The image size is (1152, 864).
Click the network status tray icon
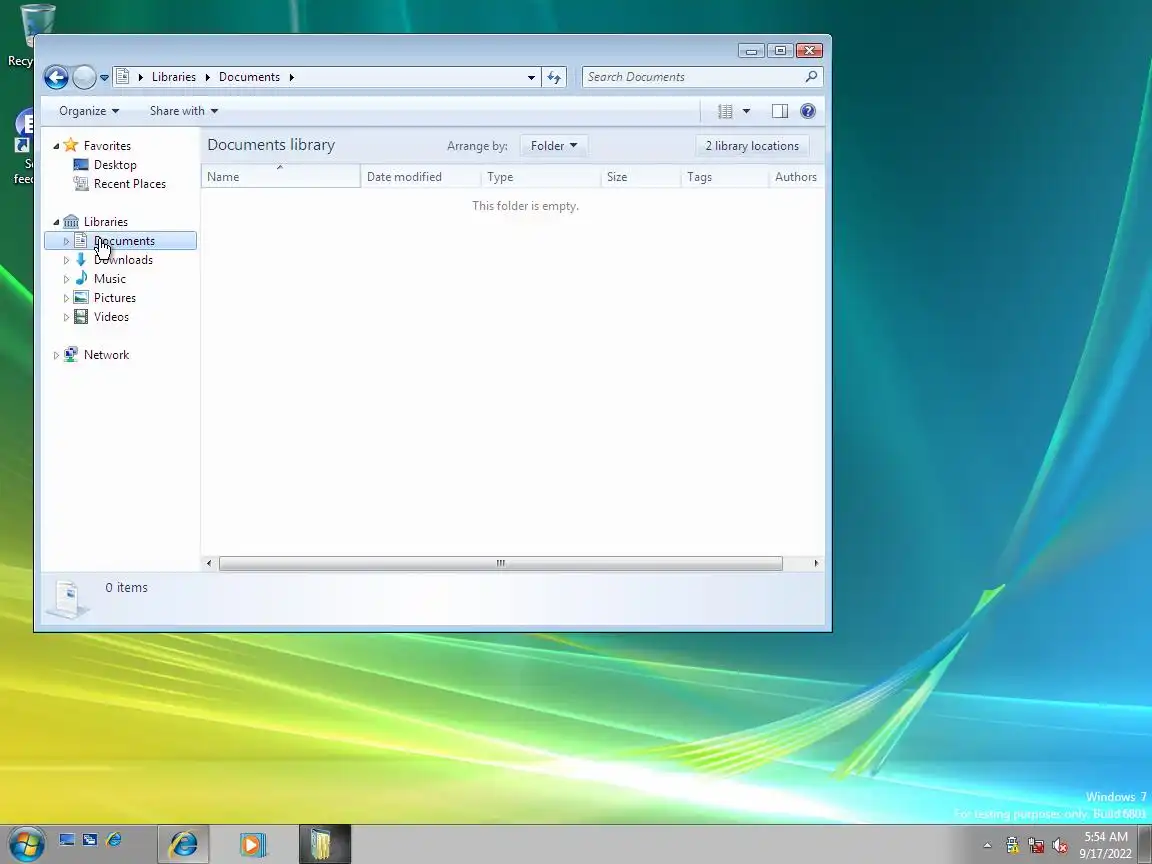1036,846
